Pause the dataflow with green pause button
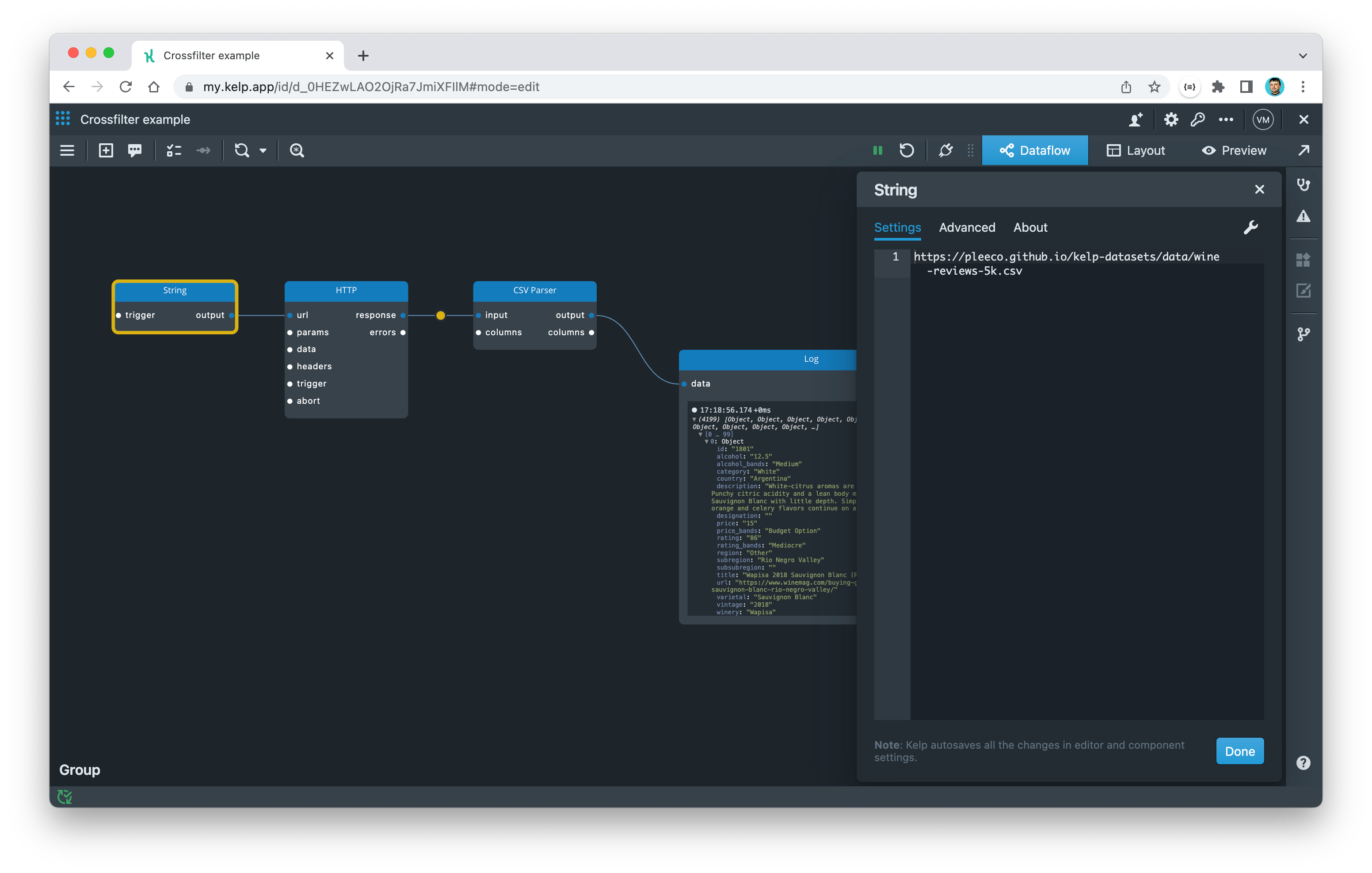 877,150
